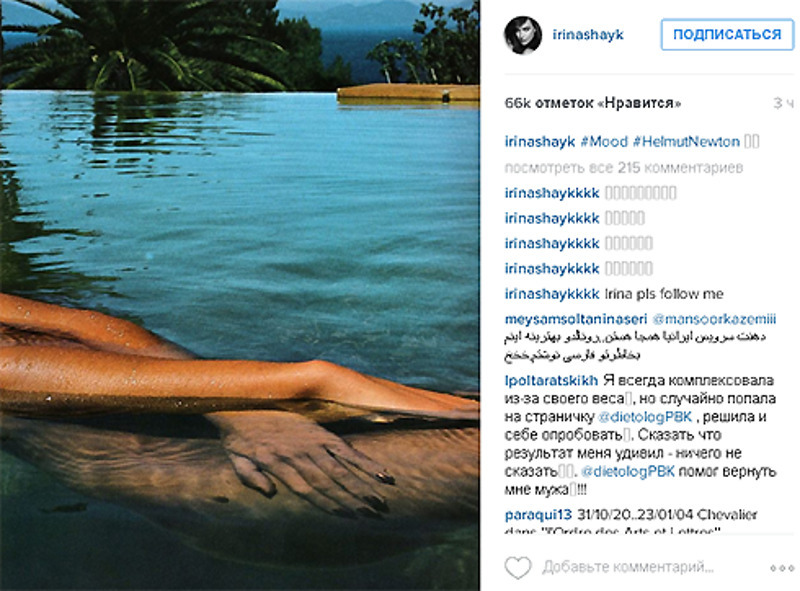This screenshot has height=591, width=800.
Task: Open irinashayk's profile picture avatar
Action: tap(522, 35)
